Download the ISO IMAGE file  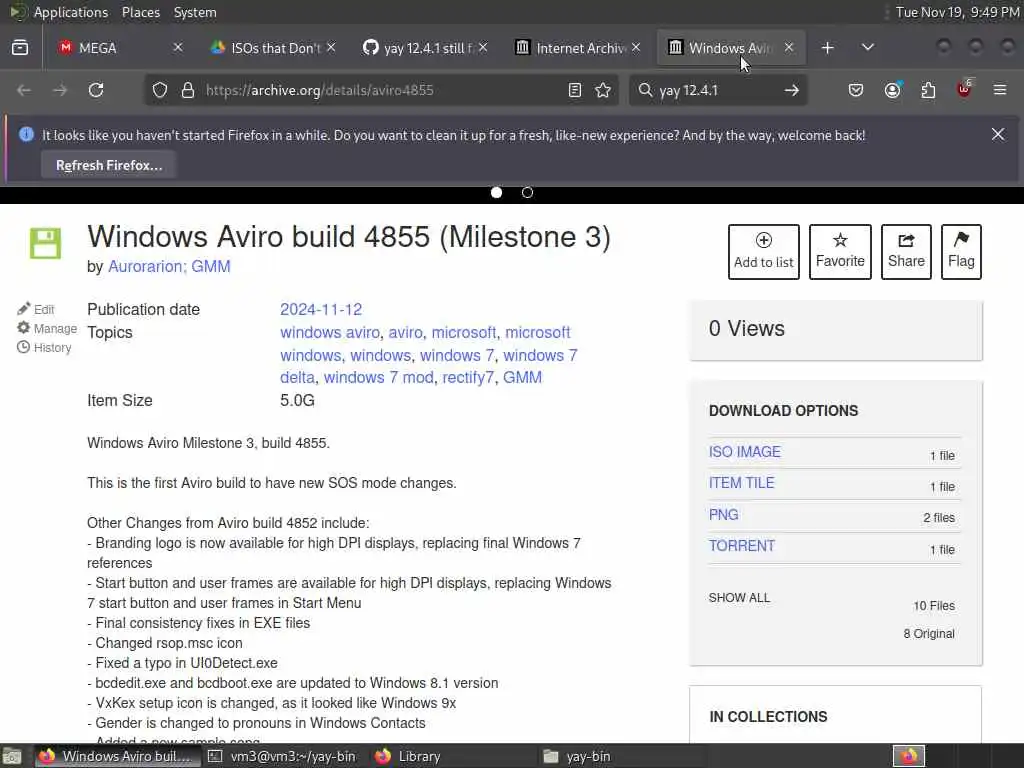(x=744, y=452)
